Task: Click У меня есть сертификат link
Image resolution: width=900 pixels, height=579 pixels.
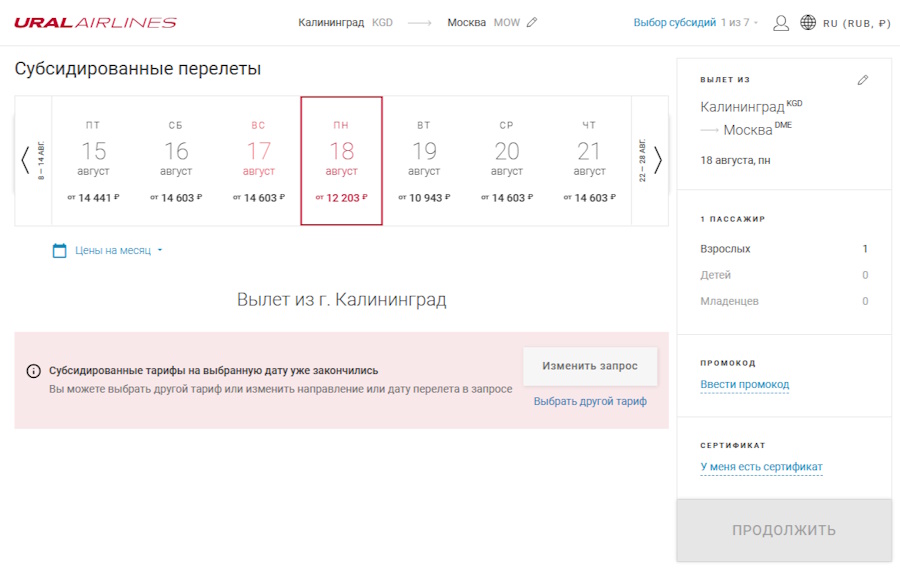Action: pos(761,467)
